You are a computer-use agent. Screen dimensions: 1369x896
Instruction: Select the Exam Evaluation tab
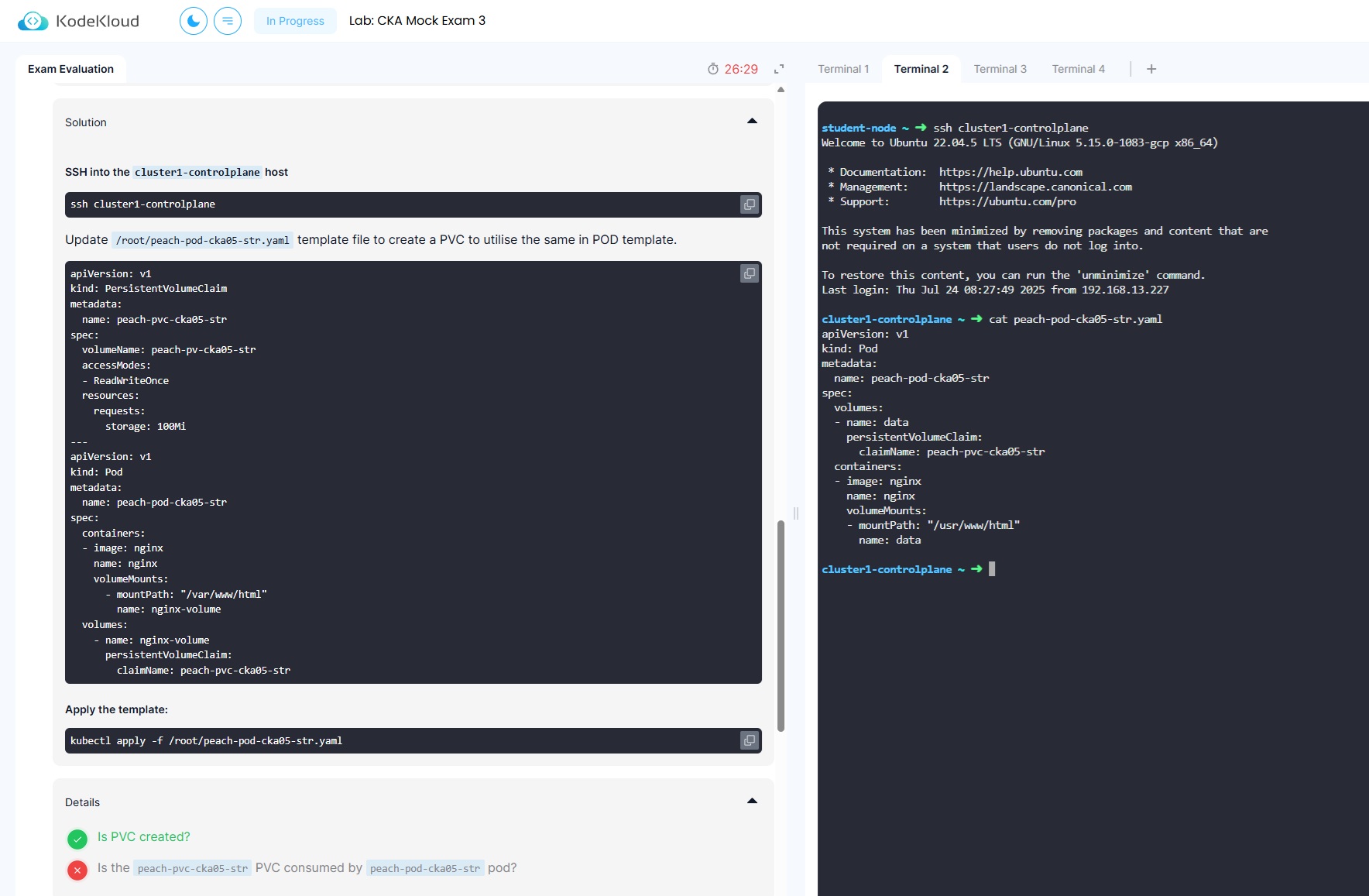pos(71,69)
